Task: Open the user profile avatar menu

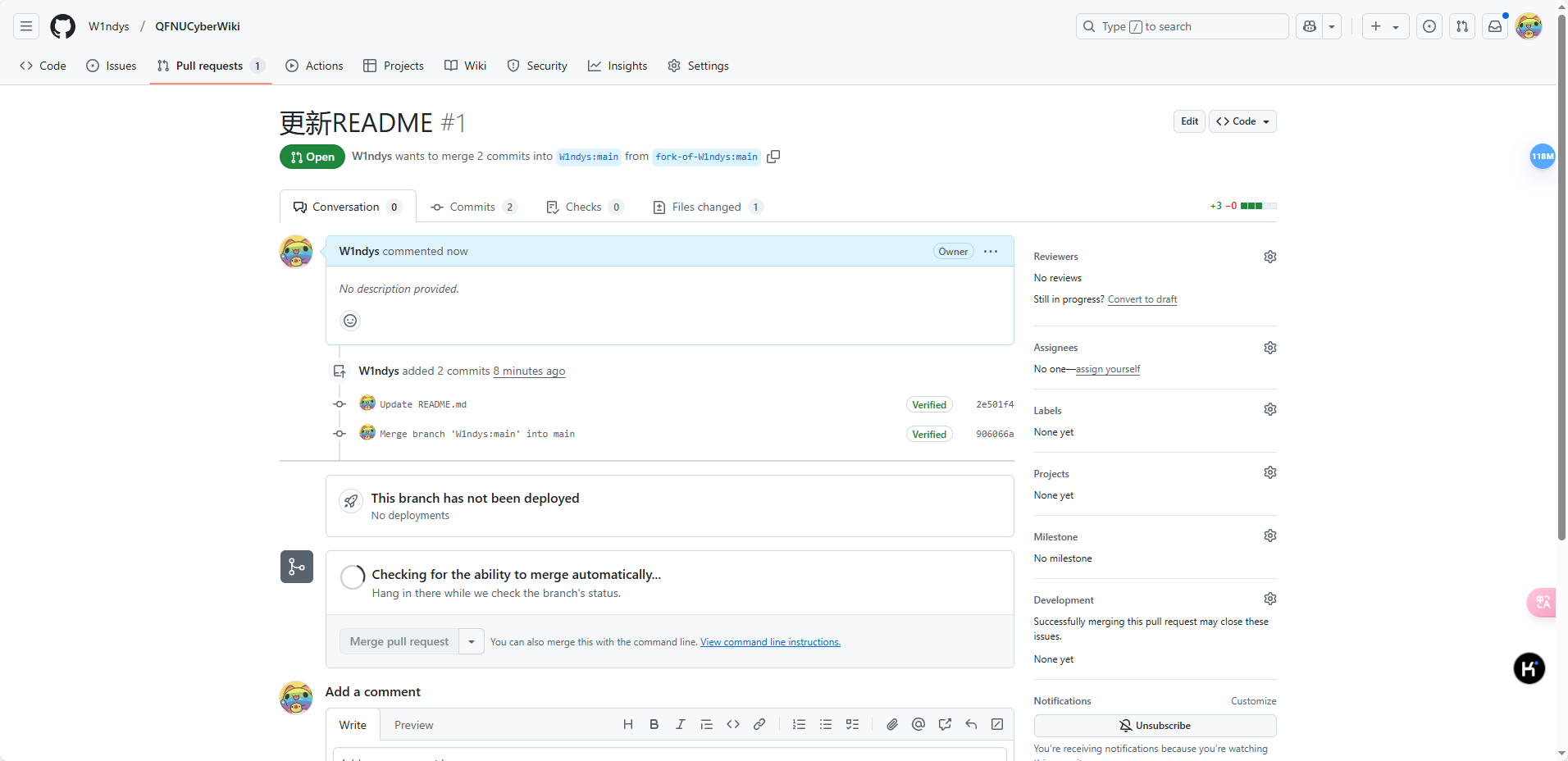Action: pos(1529,26)
